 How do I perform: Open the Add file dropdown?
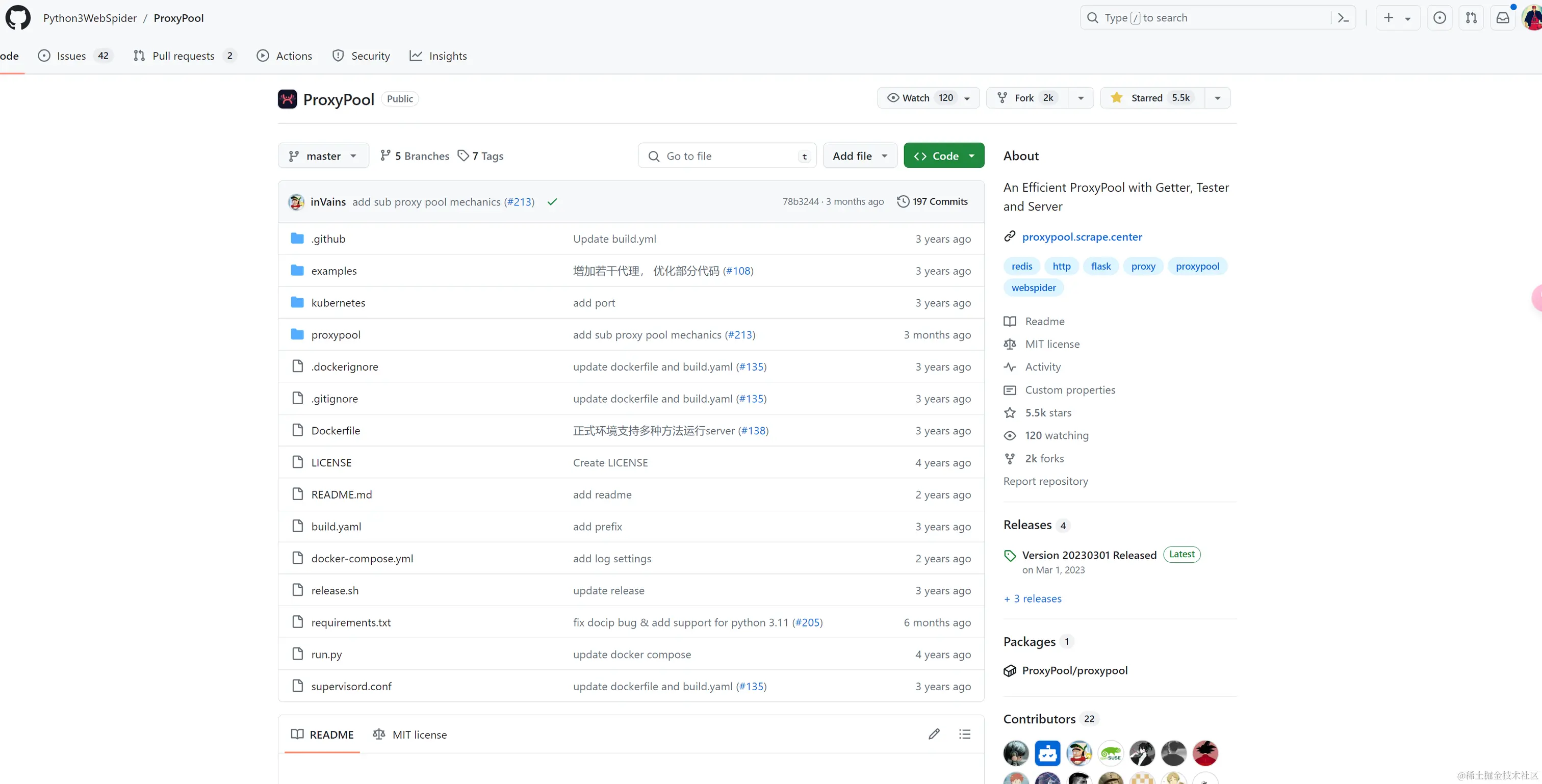tap(860, 155)
